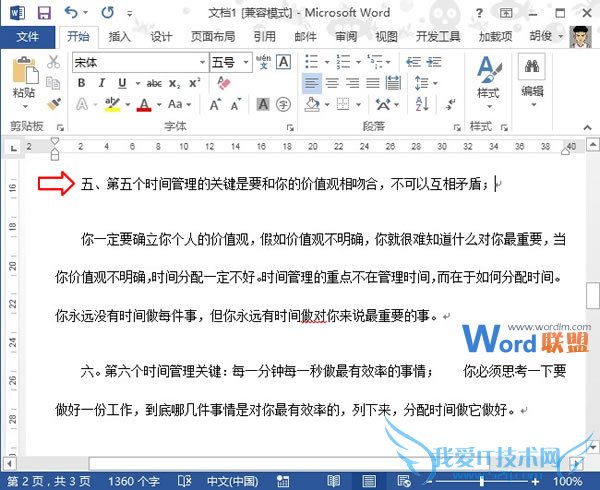
Task: Activate the Format Painter brush
Action: coord(54,104)
